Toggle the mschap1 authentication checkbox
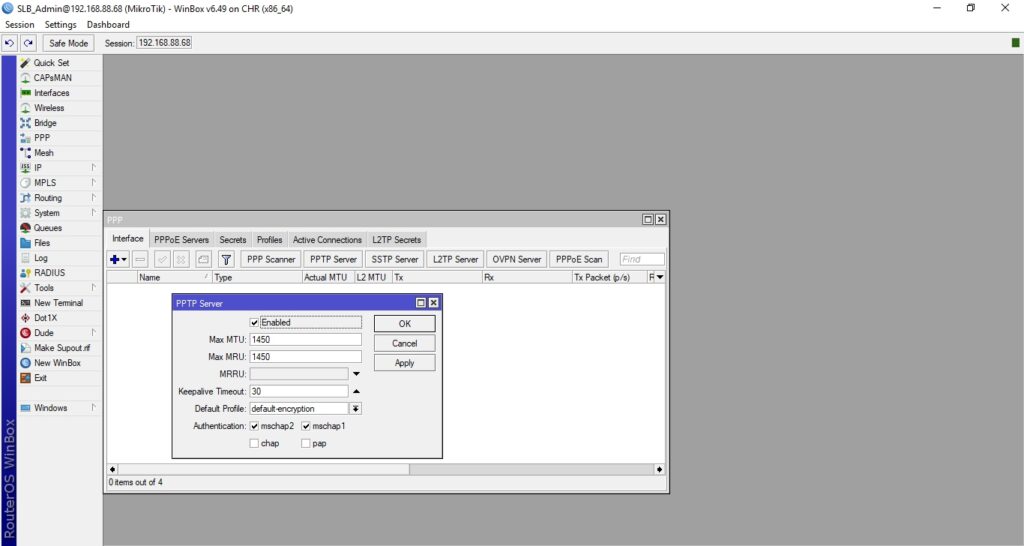The height and width of the screenshot is (546, 1024). point(306,426)
